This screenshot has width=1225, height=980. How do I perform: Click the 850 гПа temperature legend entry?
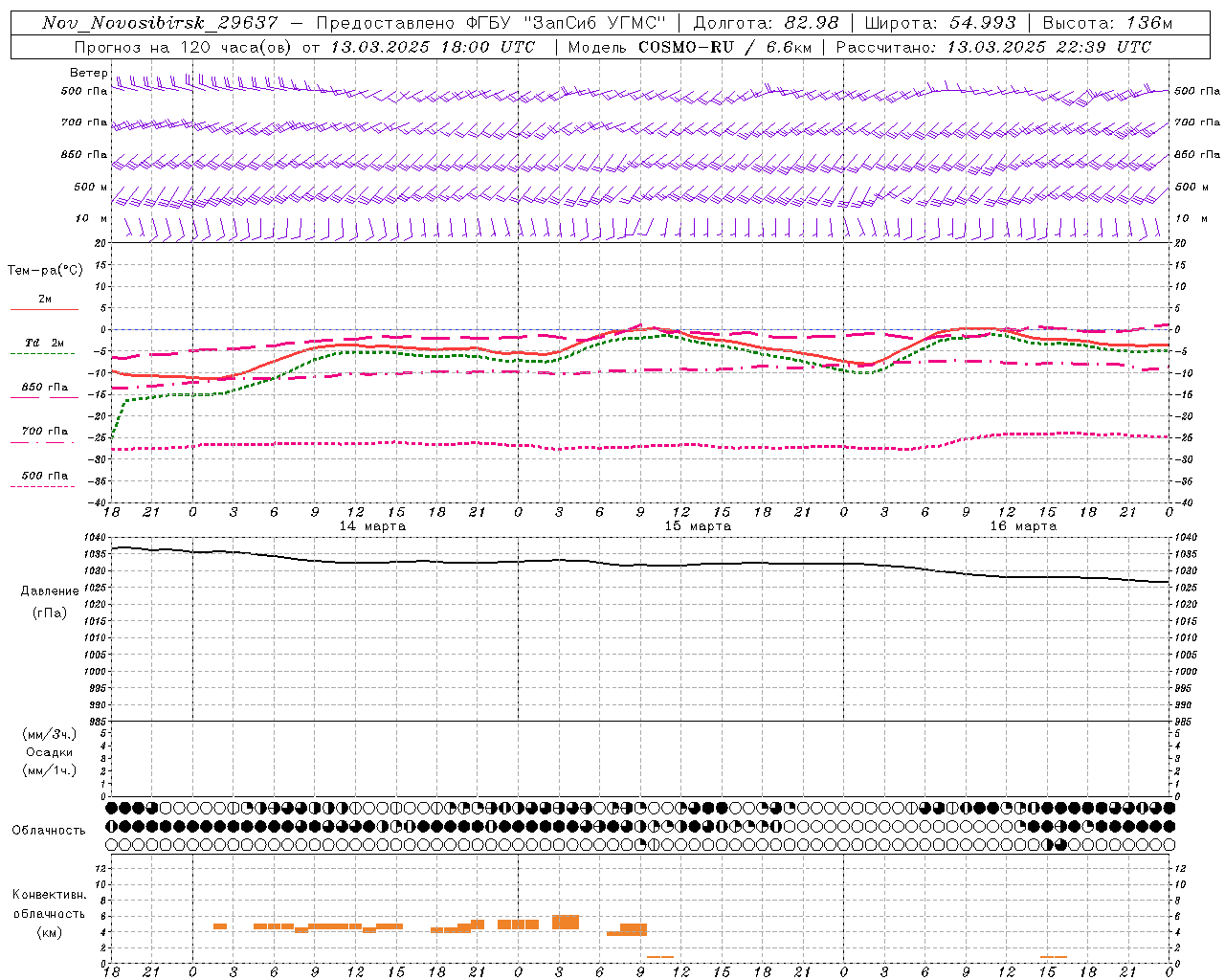pyautogui.click(x=45, y=388)
